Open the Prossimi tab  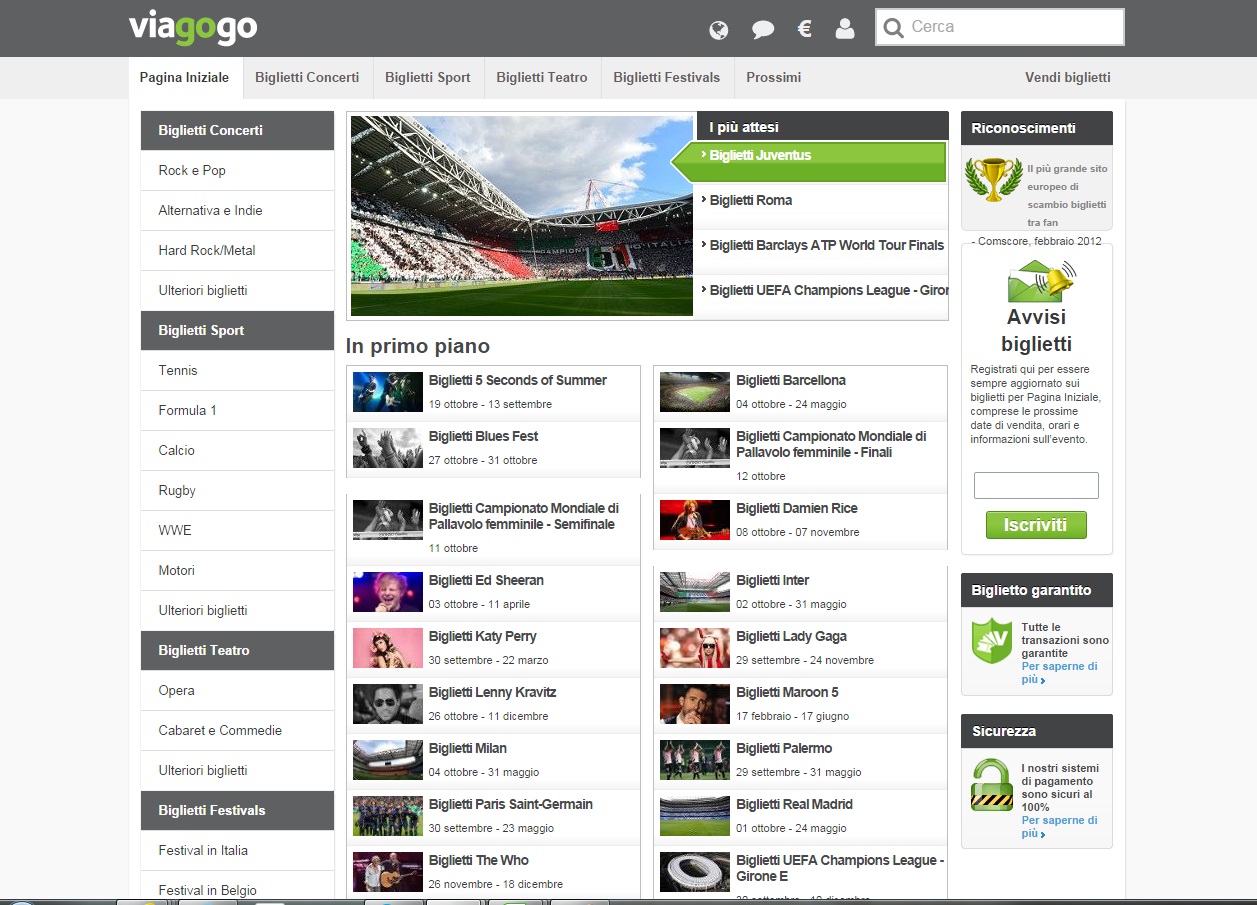pos(774,77)
